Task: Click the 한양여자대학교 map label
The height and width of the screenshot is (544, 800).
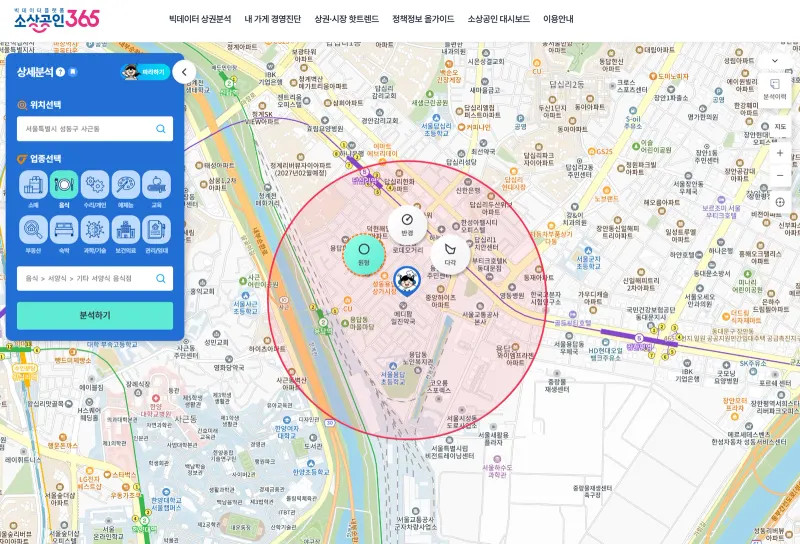Action: [x=286, y=432]
